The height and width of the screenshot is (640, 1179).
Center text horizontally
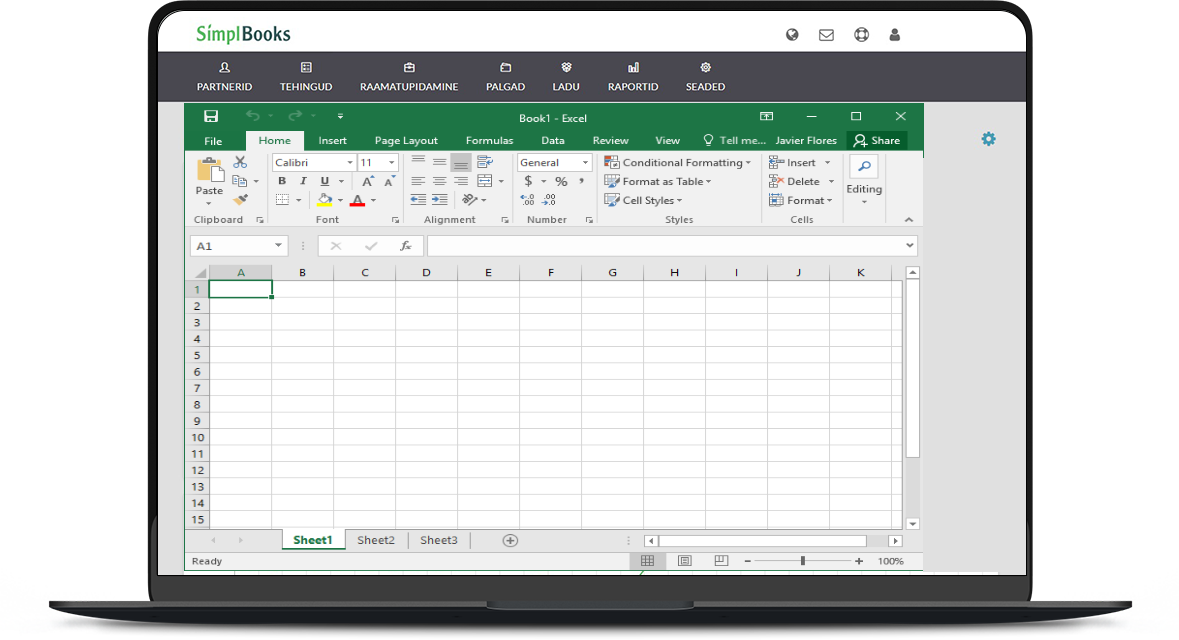pyautogui.click(x=439, y=181)
